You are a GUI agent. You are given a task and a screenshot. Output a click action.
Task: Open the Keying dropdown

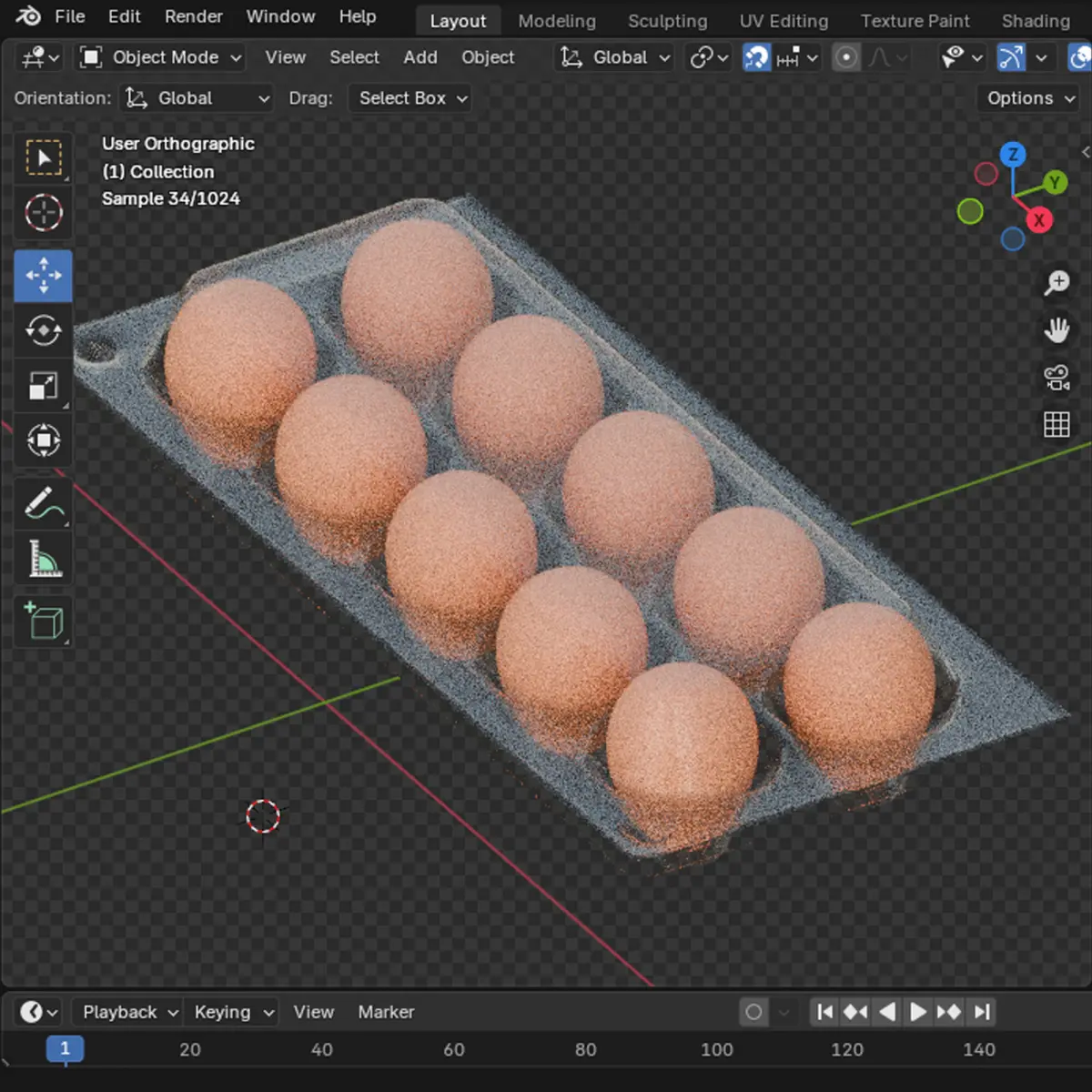[233, 1012]
